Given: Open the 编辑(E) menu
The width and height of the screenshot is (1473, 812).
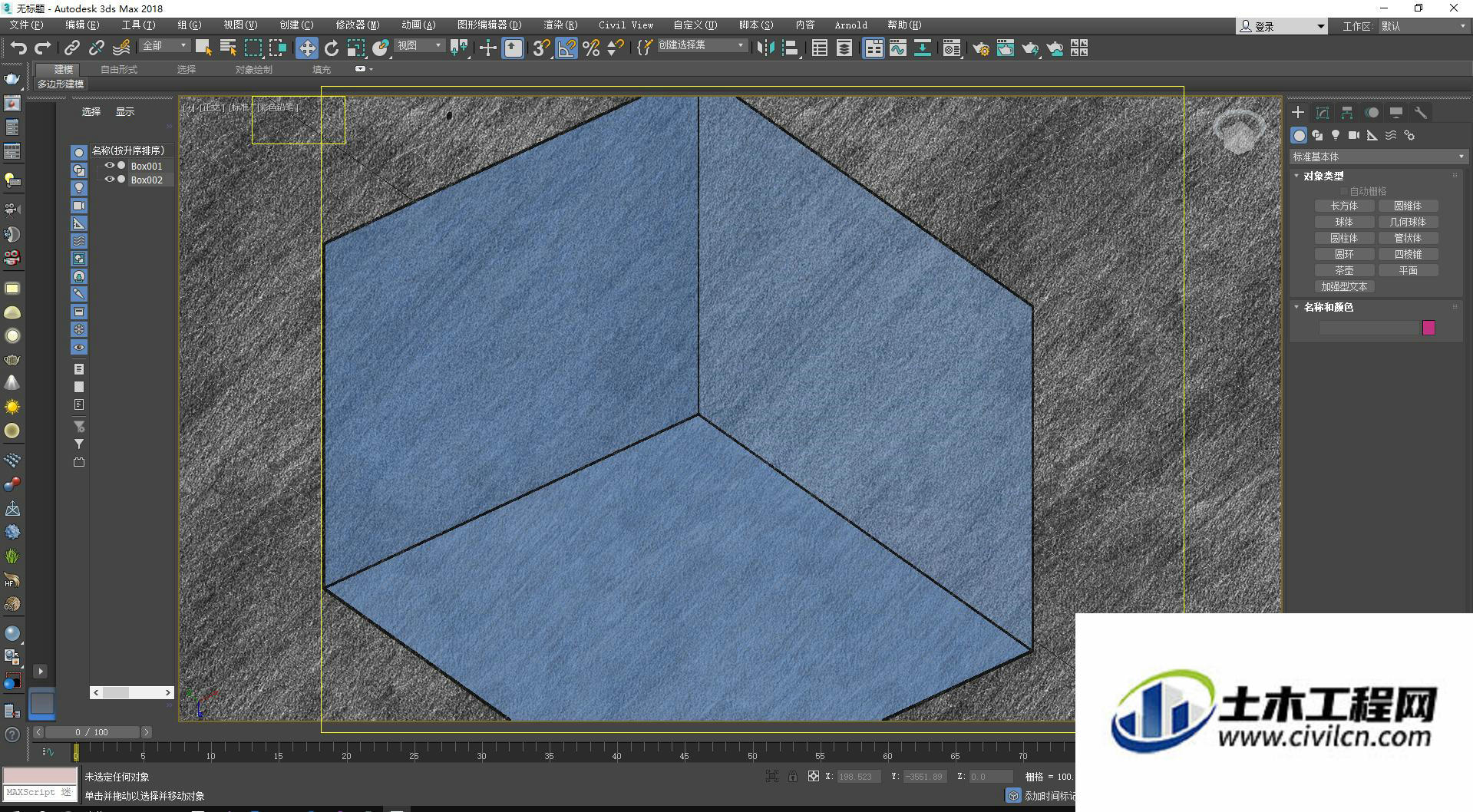Looking at the screenshot, I should (x=82, y=25).
